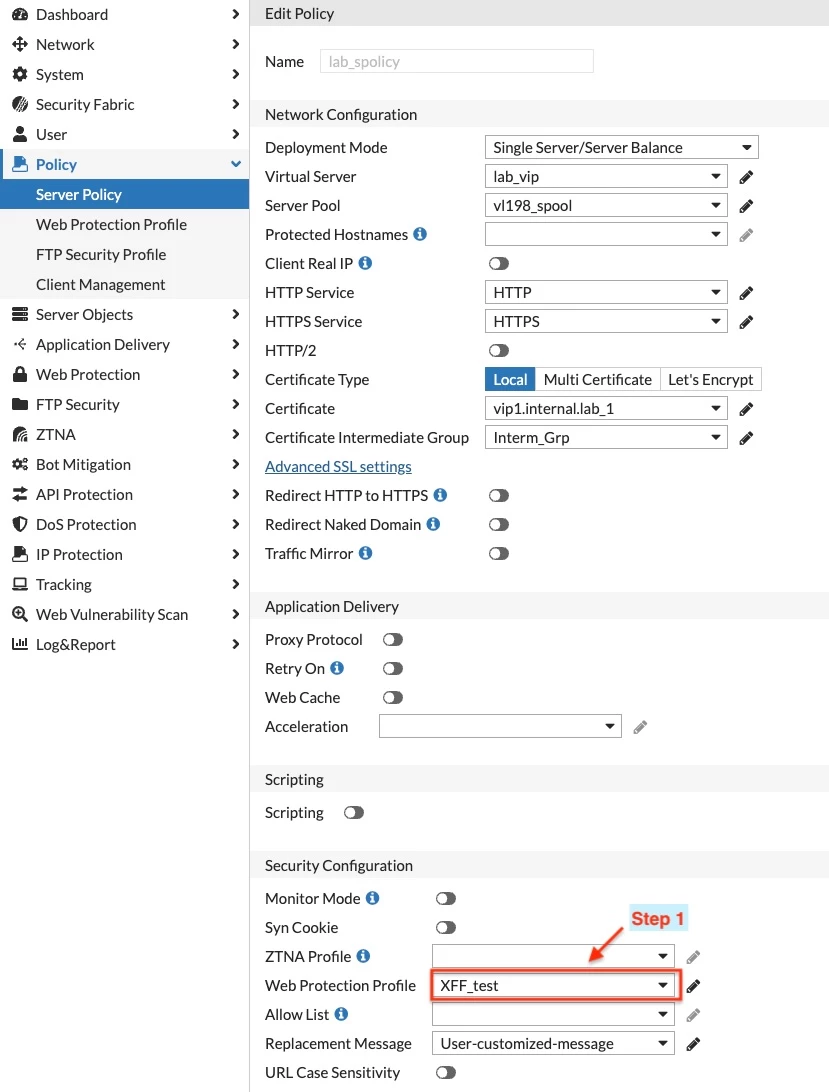Click the Network sidebar icon
829x1092 pixels.
(20, 44)
